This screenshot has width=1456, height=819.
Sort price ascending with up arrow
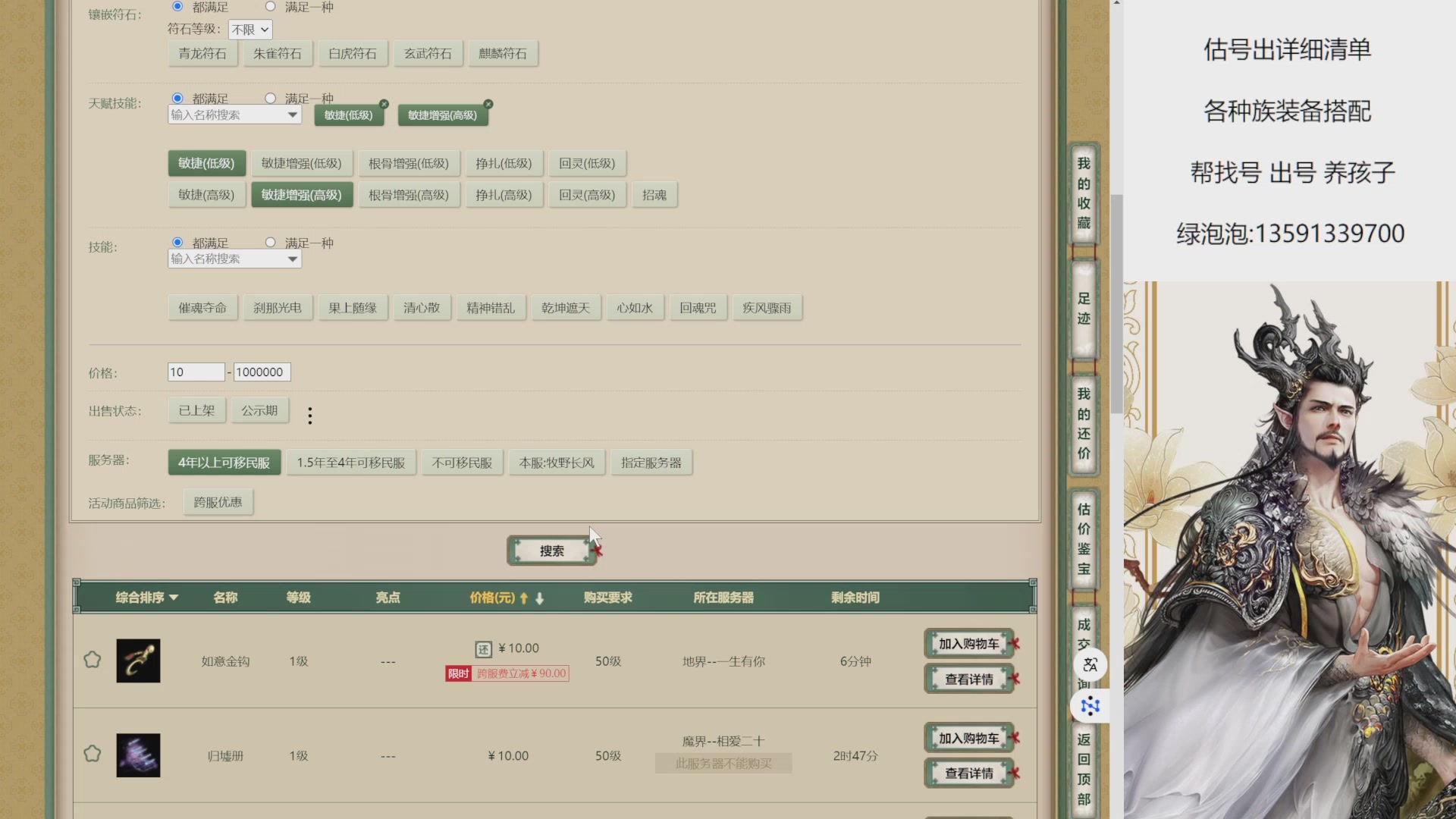pyautogui.click(x=523, y=598)
